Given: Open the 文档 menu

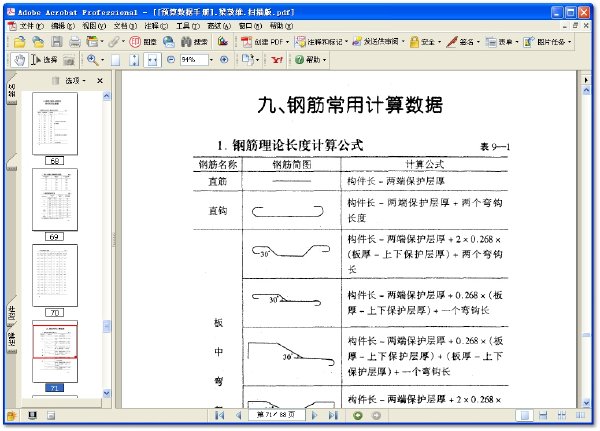Looking at the screenshot, I should [x=125, y=26].
